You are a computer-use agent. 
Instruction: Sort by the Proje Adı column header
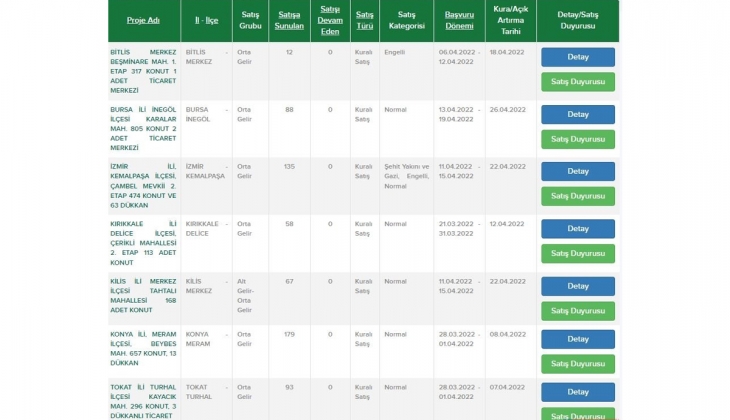point(143,20)
